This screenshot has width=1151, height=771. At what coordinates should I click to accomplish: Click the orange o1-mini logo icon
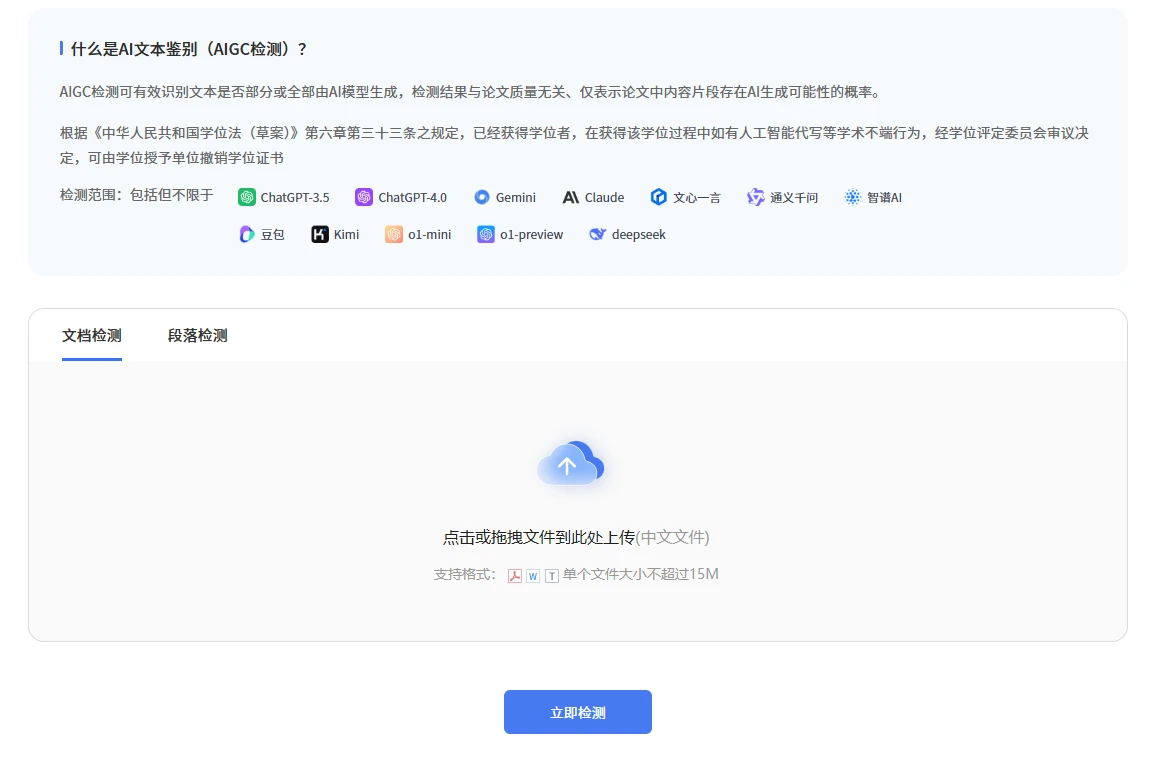click(x=394, y=234)
